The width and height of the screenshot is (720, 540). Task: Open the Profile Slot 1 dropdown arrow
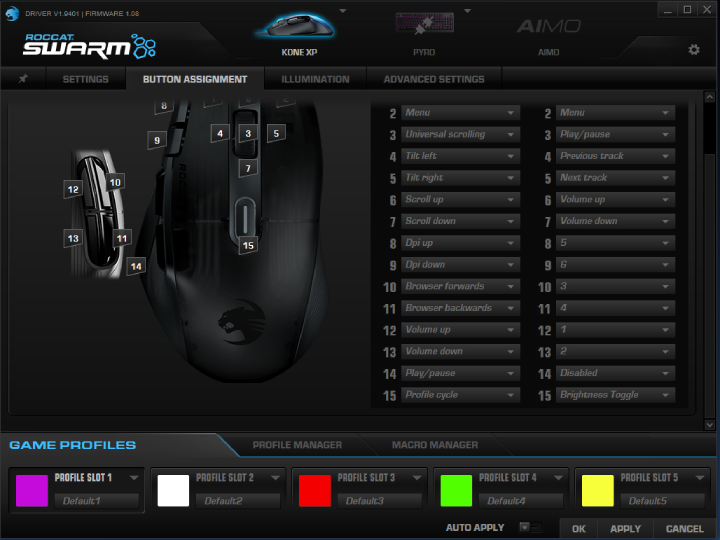[133, 477]
